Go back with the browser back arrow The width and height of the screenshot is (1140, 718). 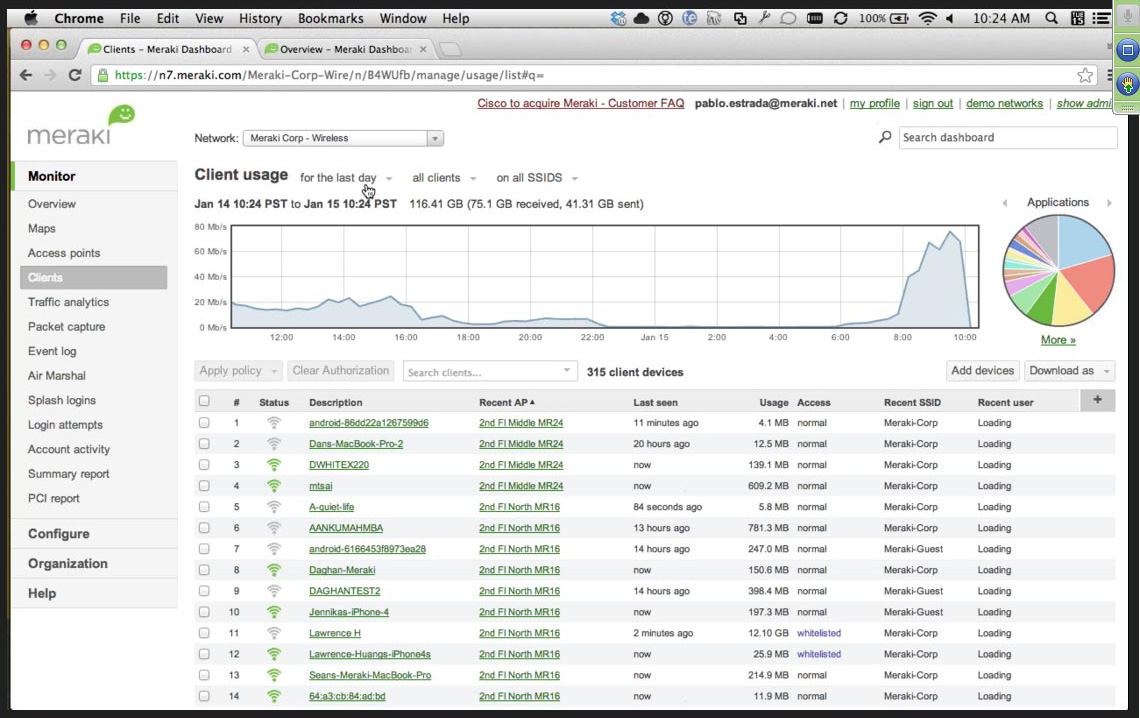click(26, 75)
